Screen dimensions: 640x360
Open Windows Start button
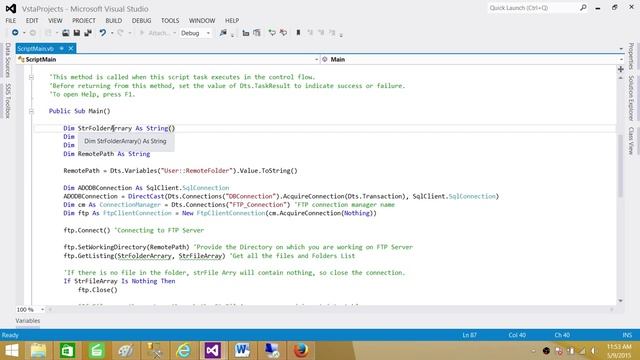[x=11, y=351]
